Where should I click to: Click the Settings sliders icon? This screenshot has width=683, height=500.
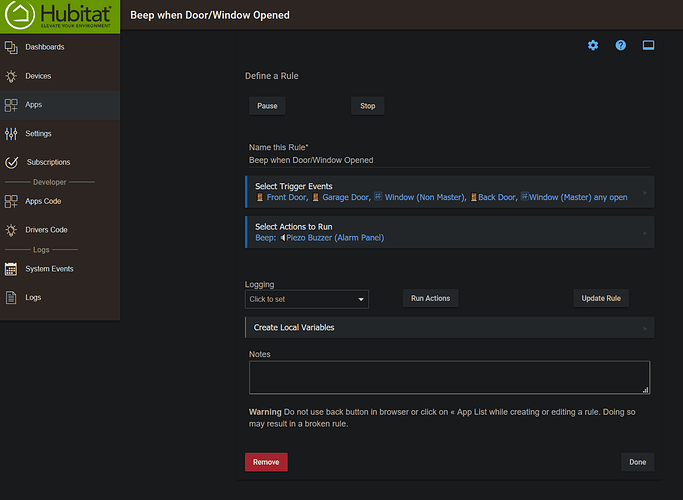click(11, 134)
